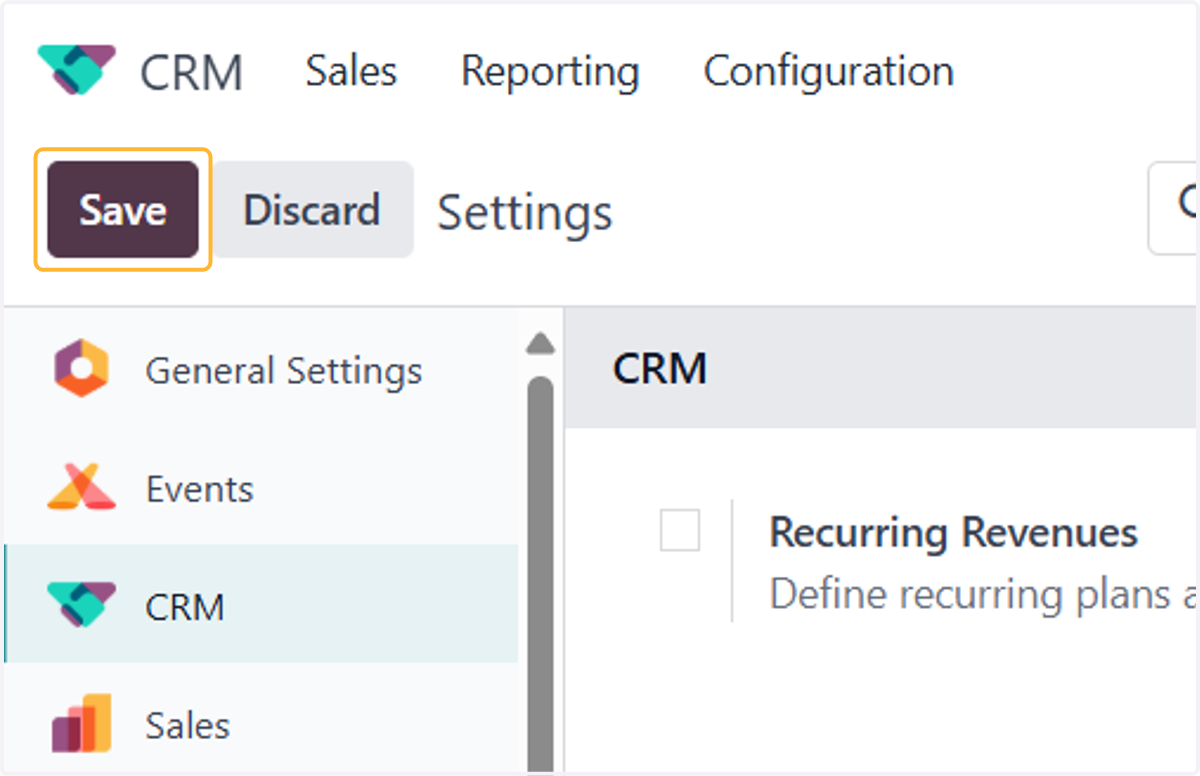This screenshot has height=776, width=1200.
Task: Click the sidebar scrollbar thumb
Action: [x=540, y=574]
